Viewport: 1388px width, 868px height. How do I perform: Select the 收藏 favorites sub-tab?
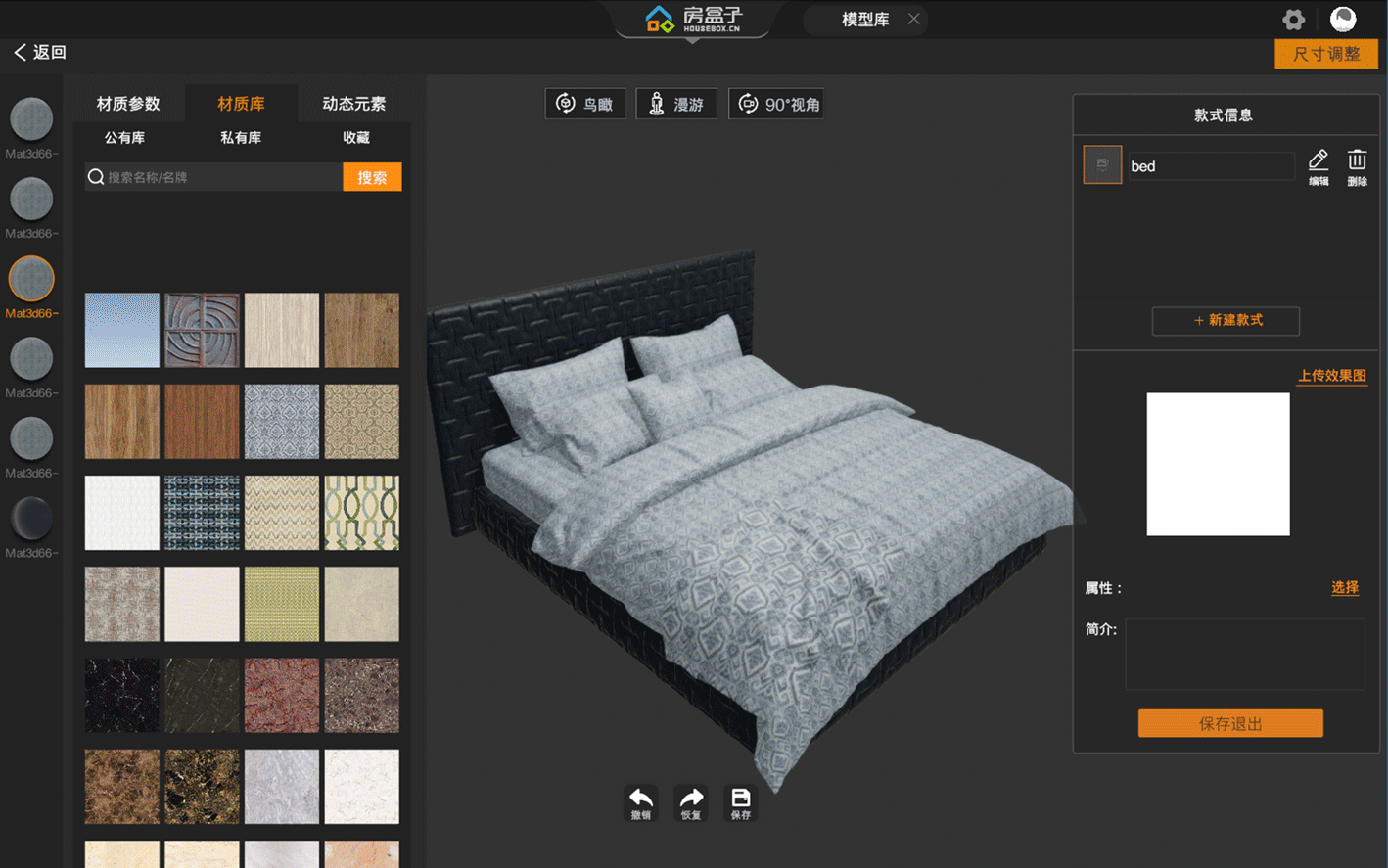point(356,138)
